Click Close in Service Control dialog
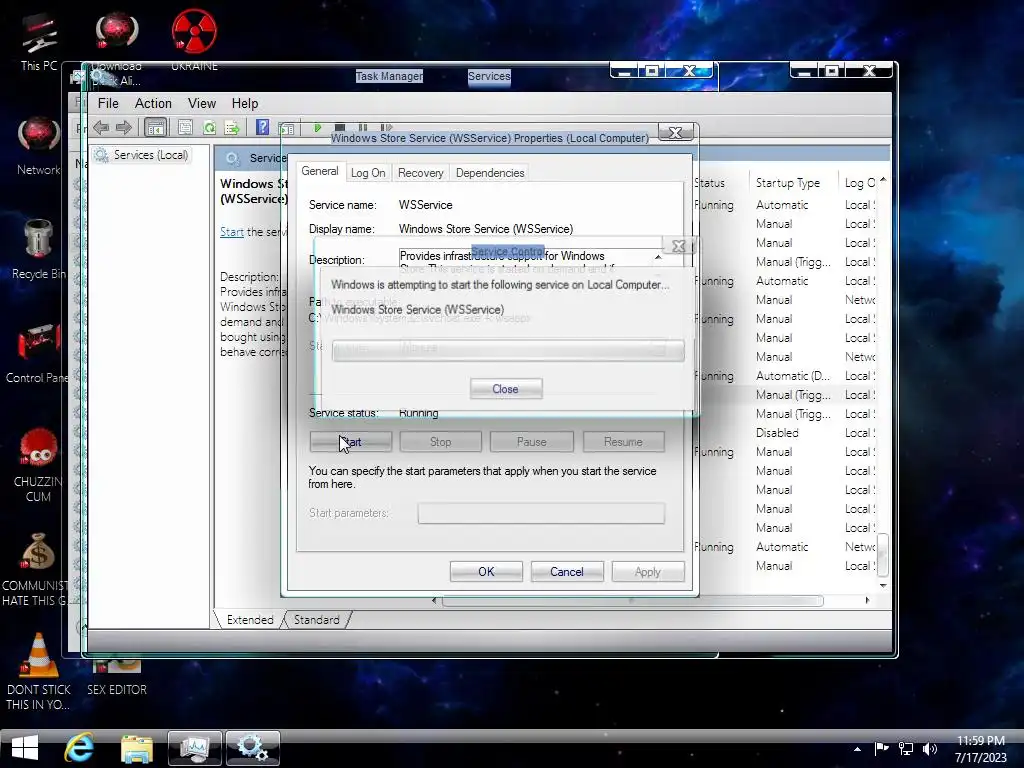This screenshot has width=1024, height=768. click(x=505, y=389)
